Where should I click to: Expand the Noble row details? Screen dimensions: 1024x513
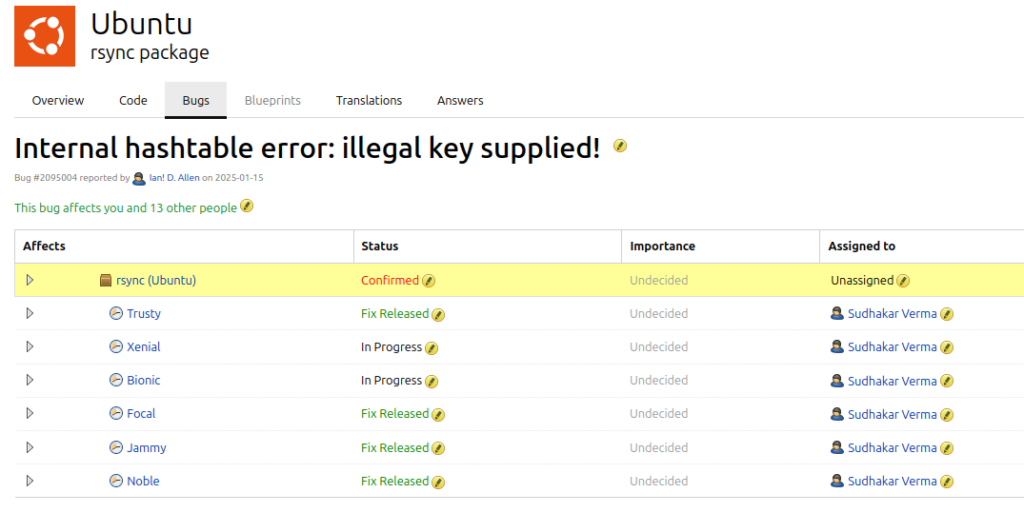tap(30, 481)
